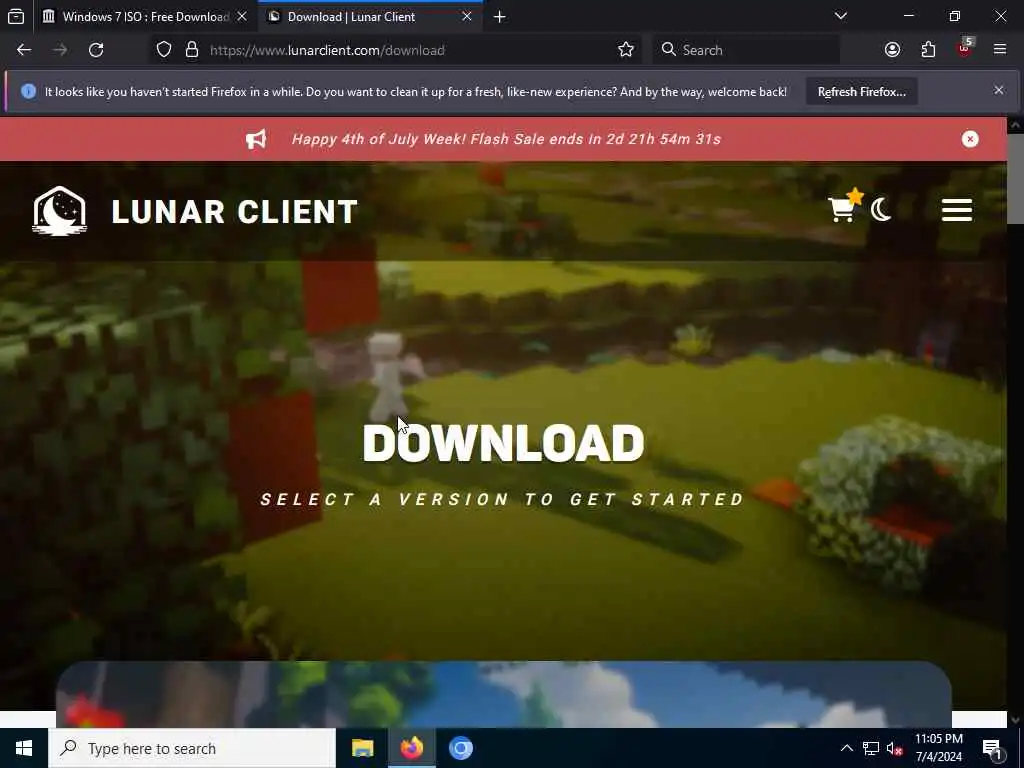This screenshot has width=1024, height=768.
Task: Click the page vertical scrollbar thumb
Action: (1015, 178)
